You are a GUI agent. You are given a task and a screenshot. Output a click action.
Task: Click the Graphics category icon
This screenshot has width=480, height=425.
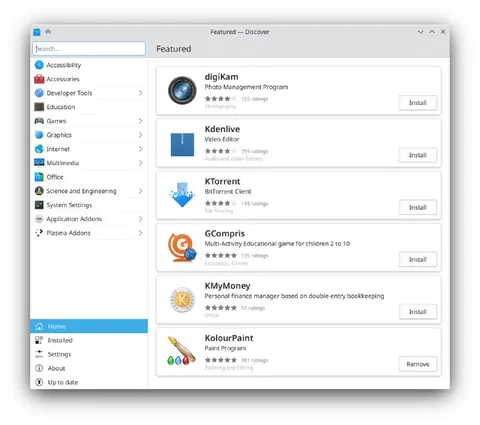(39, 135)
